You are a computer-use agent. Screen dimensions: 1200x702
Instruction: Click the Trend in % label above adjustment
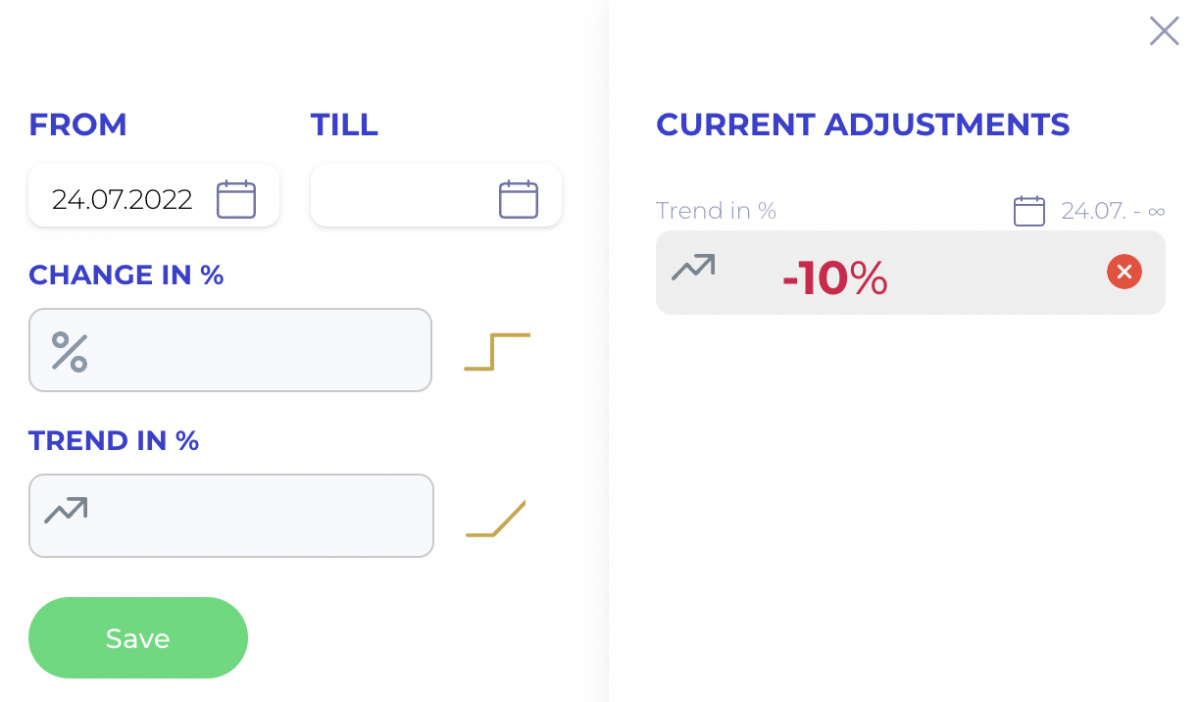click(x=716, y=211)
